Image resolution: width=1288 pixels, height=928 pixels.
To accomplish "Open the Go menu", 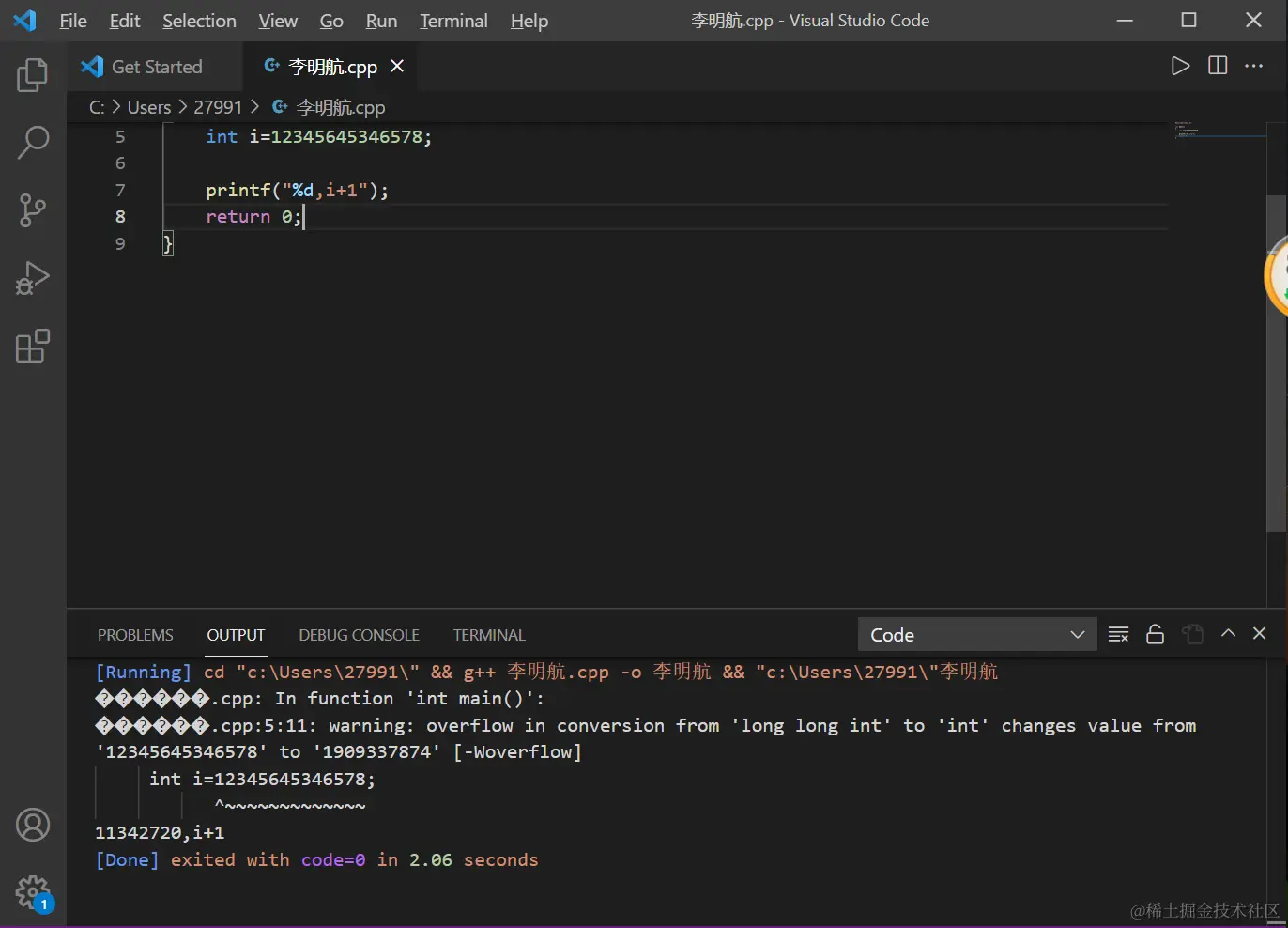I will pyautogui.click(x=331, y=21).
